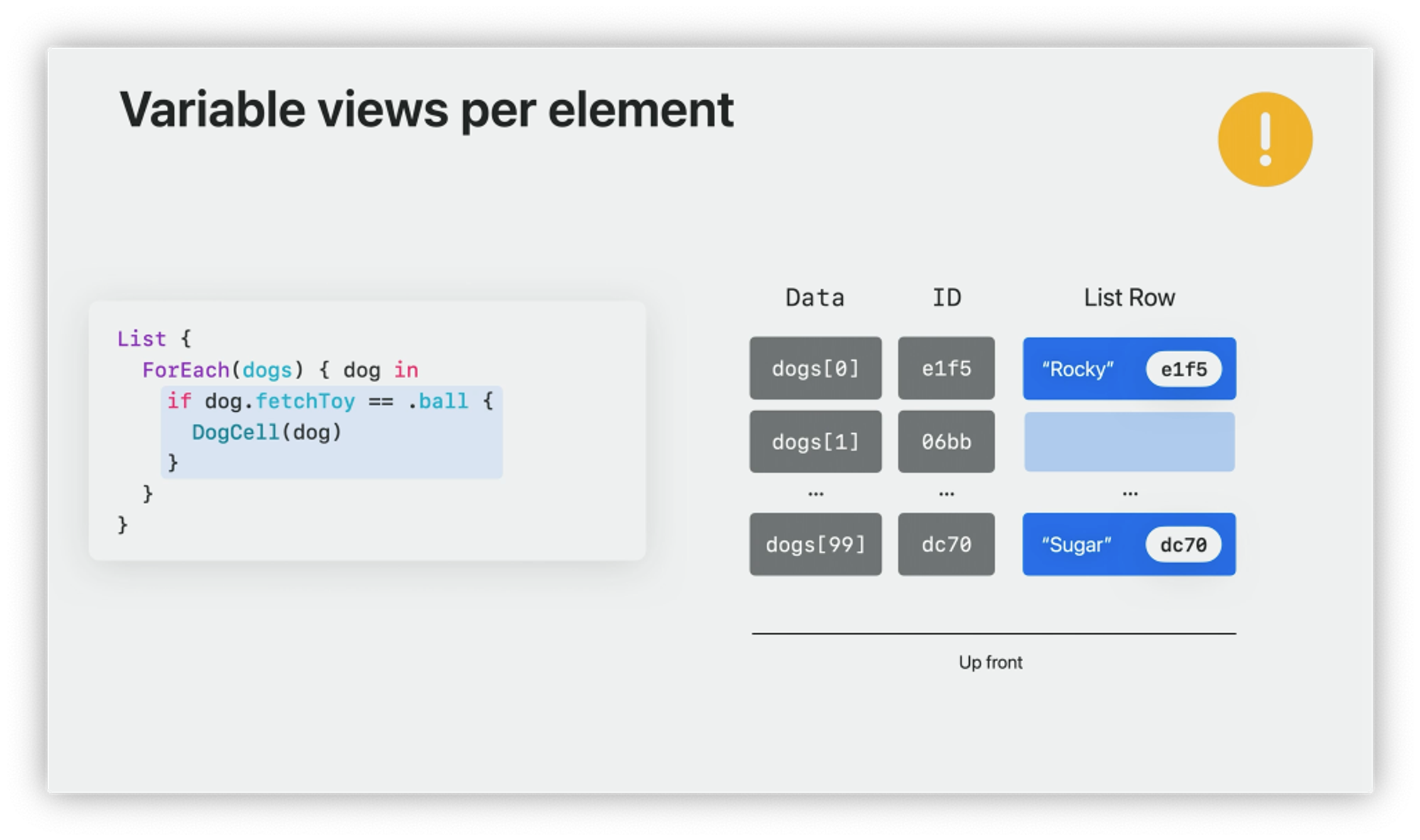
Task: Click the "Rocky" list row
Action: (1079, 369)
